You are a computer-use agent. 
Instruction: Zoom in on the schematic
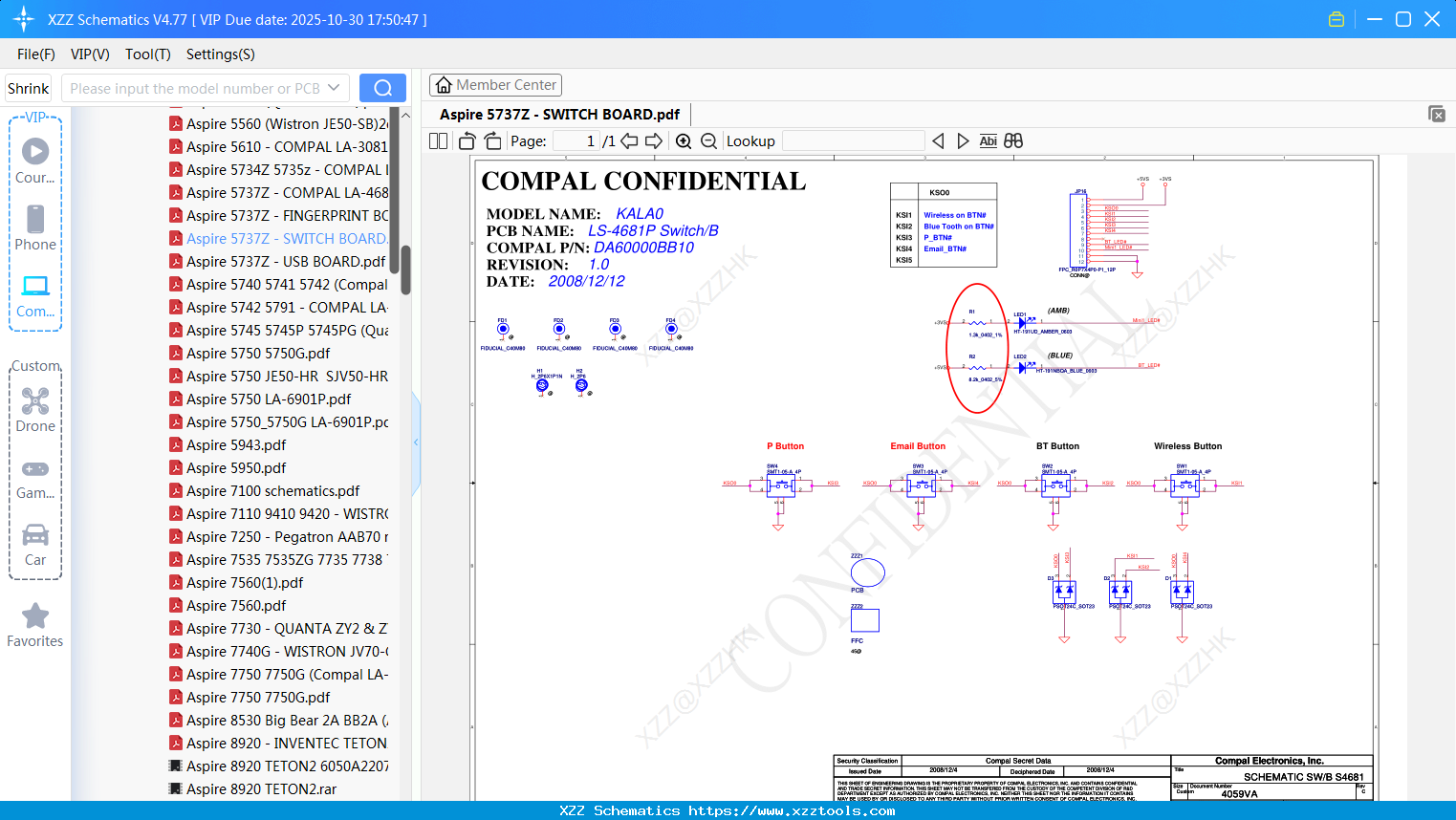coord(684,140)
